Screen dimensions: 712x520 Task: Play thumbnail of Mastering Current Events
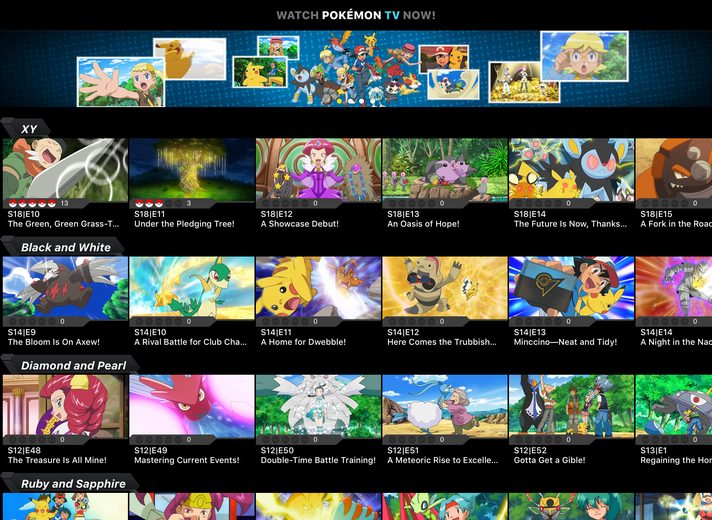192,406
